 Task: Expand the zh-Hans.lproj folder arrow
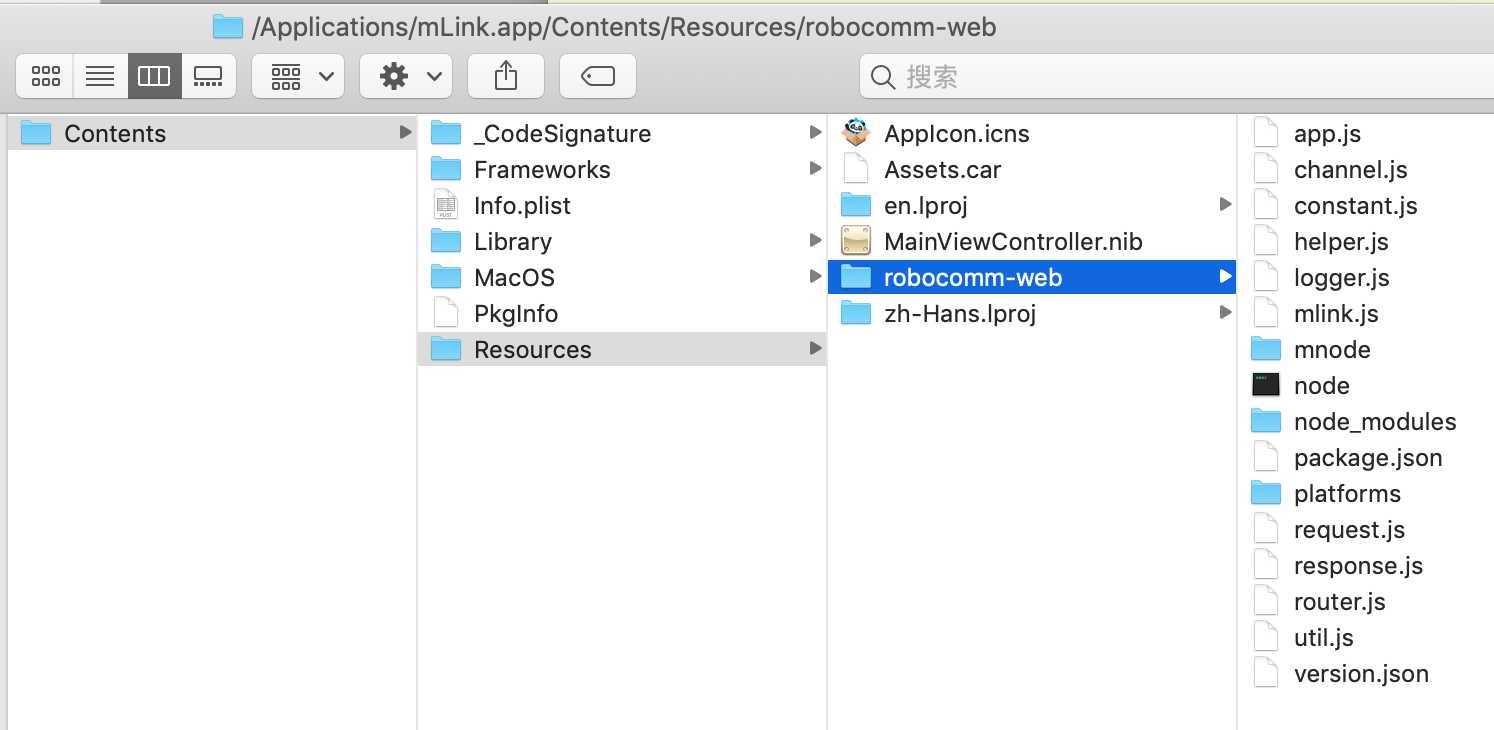[x=1225, y=312]
